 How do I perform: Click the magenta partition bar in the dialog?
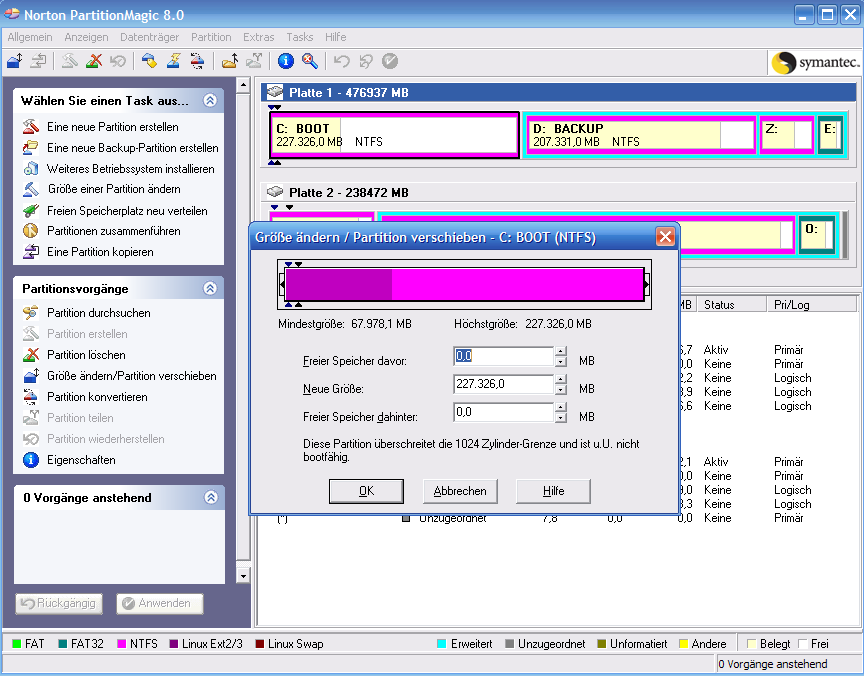[x=465, y=284]
